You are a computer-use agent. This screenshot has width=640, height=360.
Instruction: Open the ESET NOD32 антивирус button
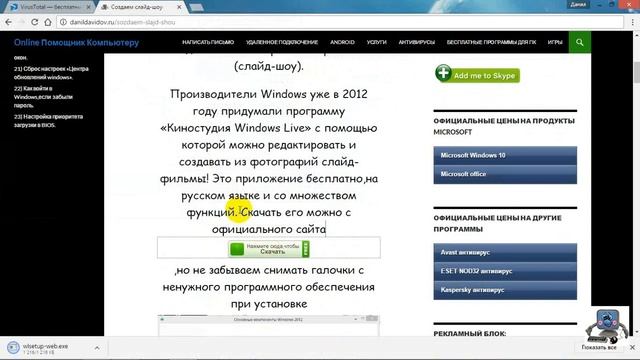(505, 271)
